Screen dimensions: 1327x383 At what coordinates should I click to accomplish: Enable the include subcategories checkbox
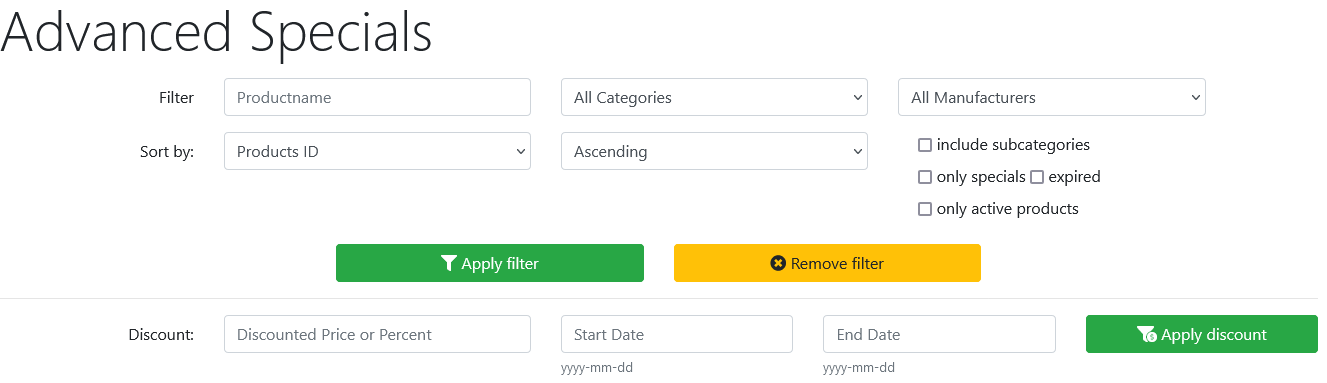(925, 146)
